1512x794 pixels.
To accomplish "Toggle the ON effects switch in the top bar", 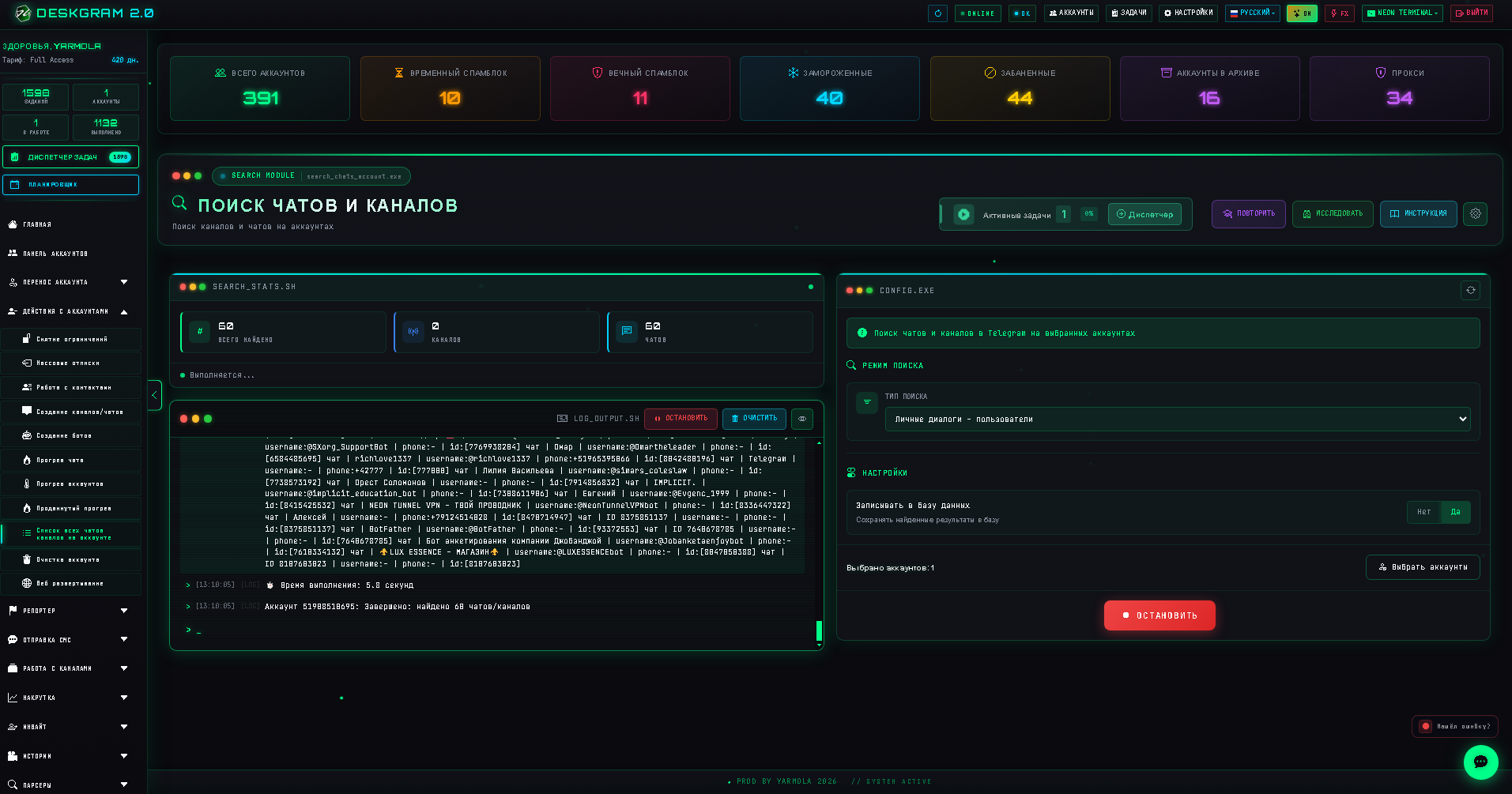I will point(1302,13).
